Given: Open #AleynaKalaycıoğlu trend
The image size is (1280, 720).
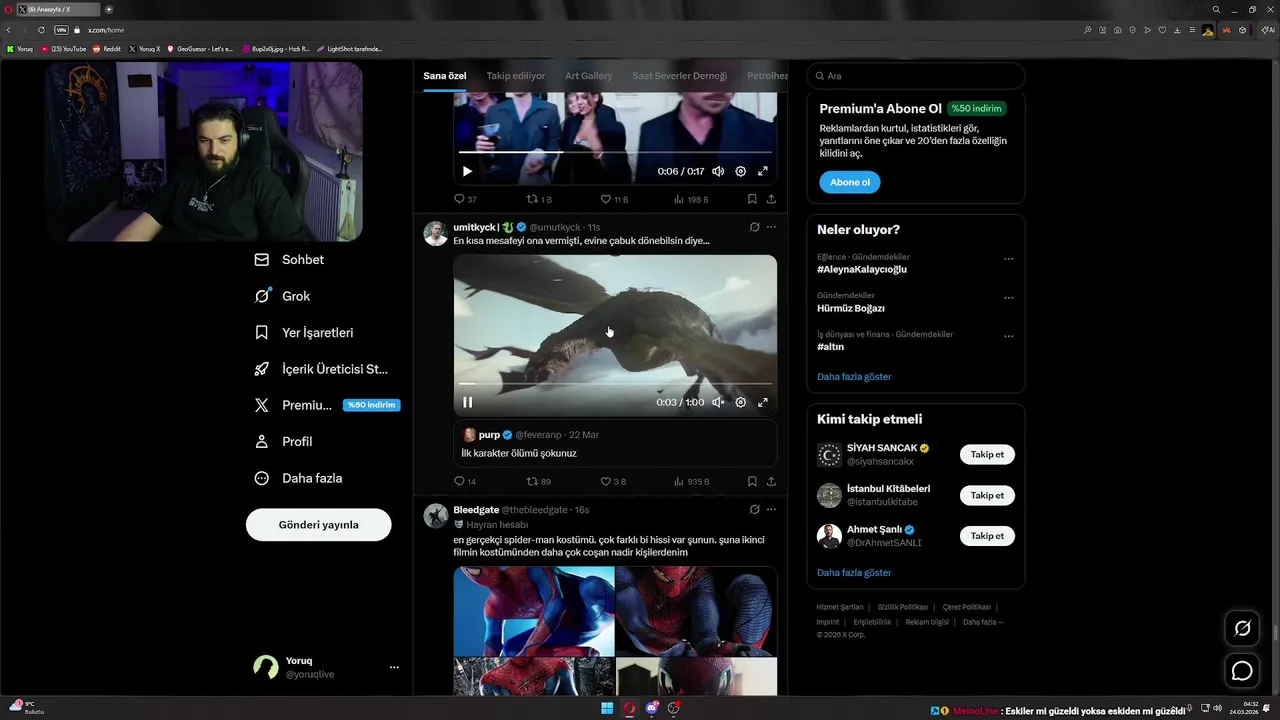Looking at the screenshot, I should [x=862, y=269].
